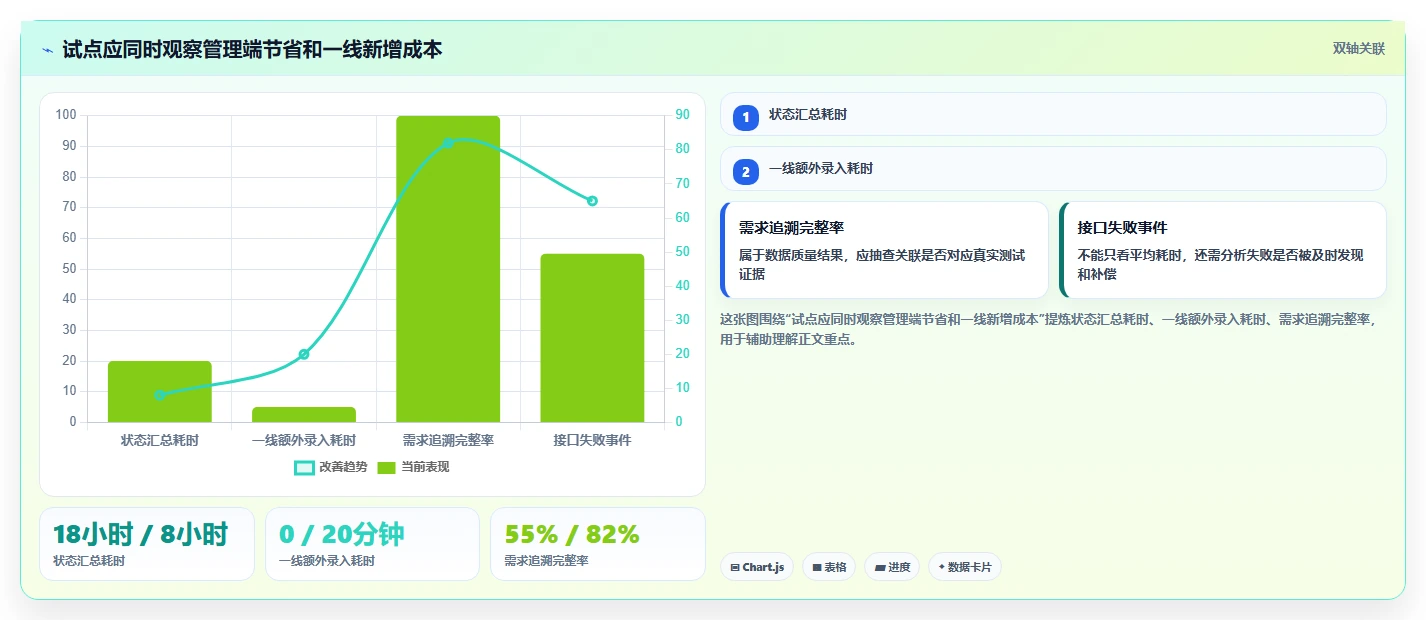Click the green 当前表现 legend swatch
The height and width of the screenshot is (620, 1426).
point(387,467)
